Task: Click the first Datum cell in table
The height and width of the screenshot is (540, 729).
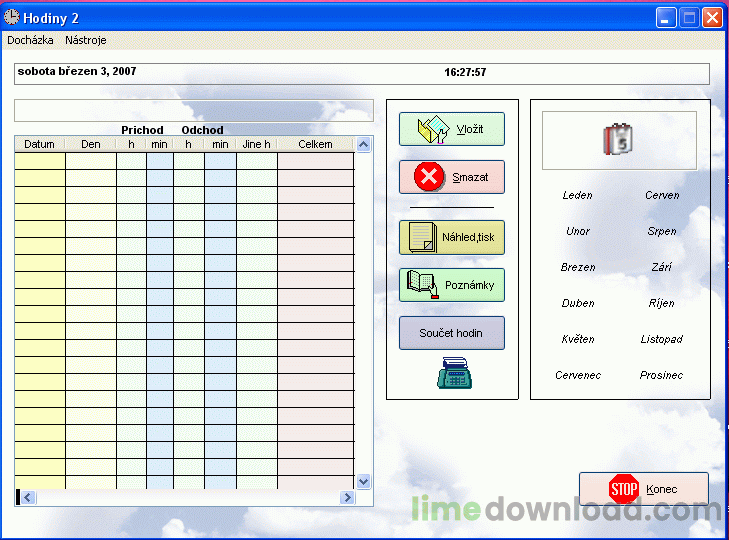Action: pyautogui.click(x=40, y=161)
